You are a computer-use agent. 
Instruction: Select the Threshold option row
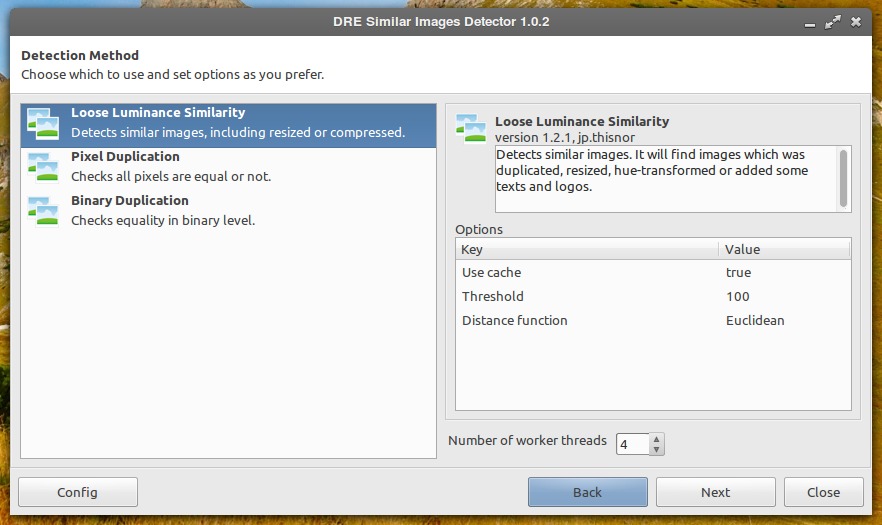point(653,297)
